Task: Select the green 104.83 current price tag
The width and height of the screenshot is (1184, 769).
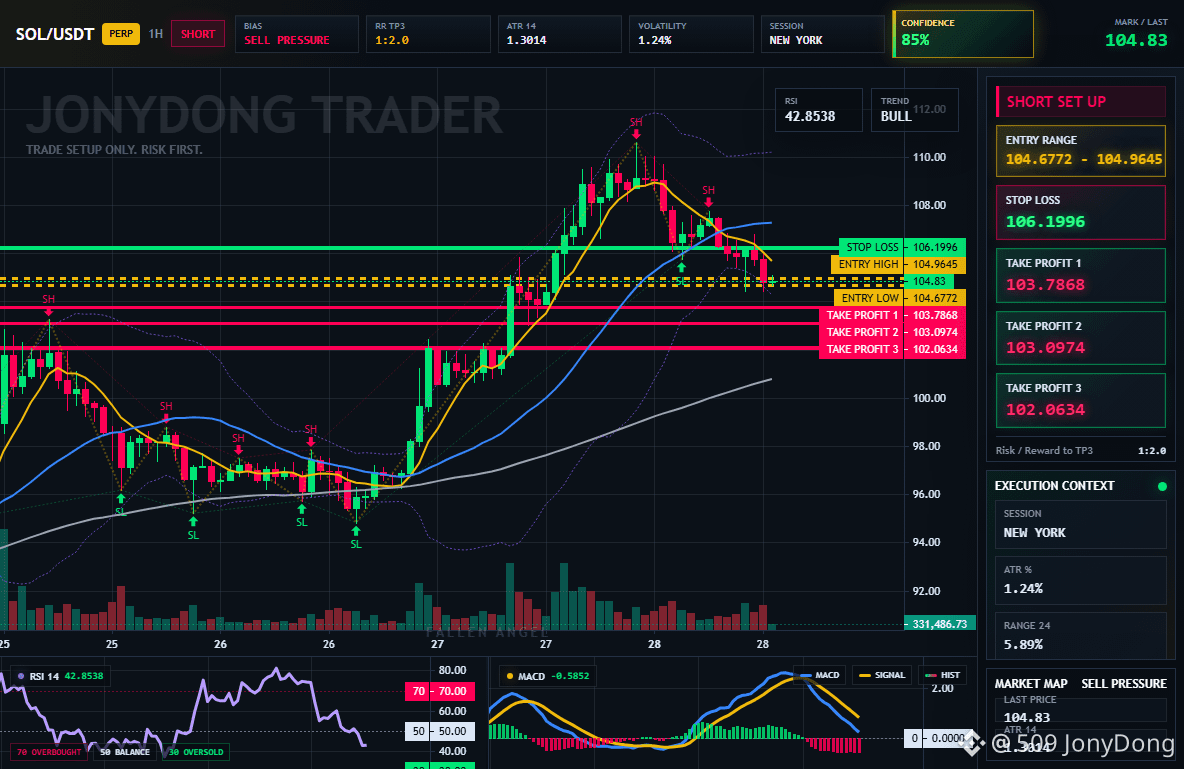Action: tap(929, 281)
